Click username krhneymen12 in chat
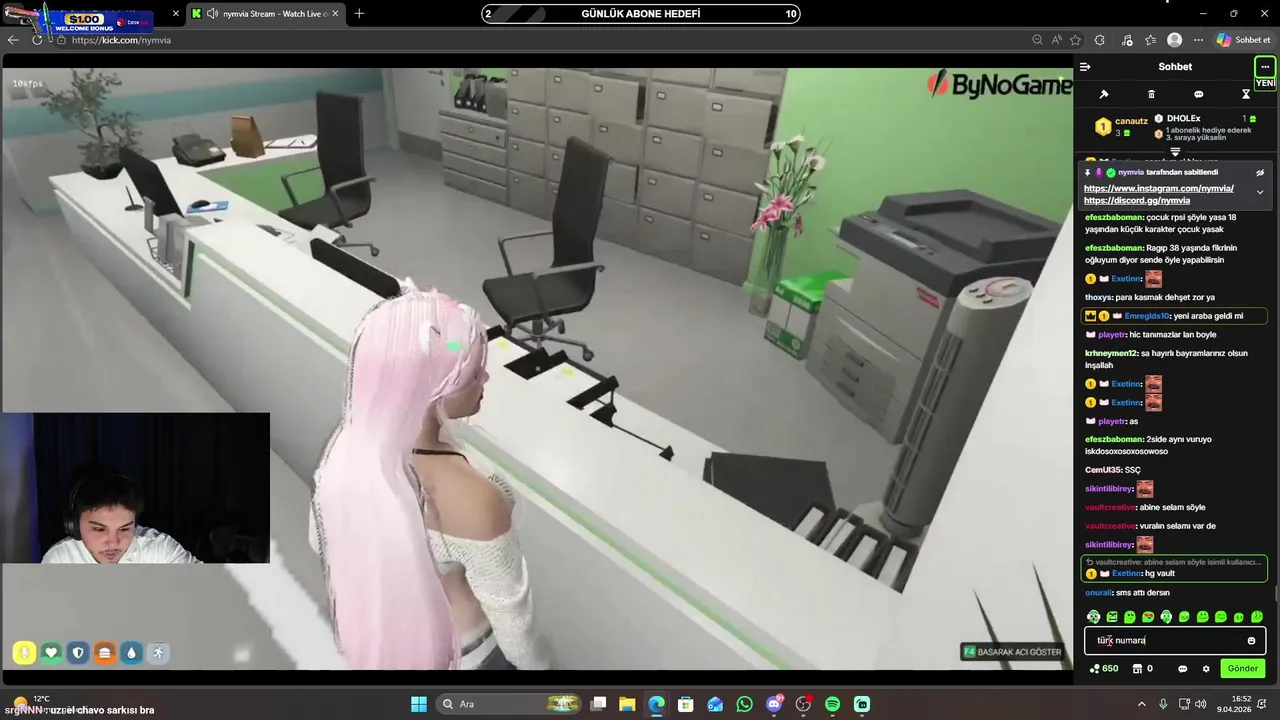The width and height of the screenshot is (1280, 720). [1111, 353]
